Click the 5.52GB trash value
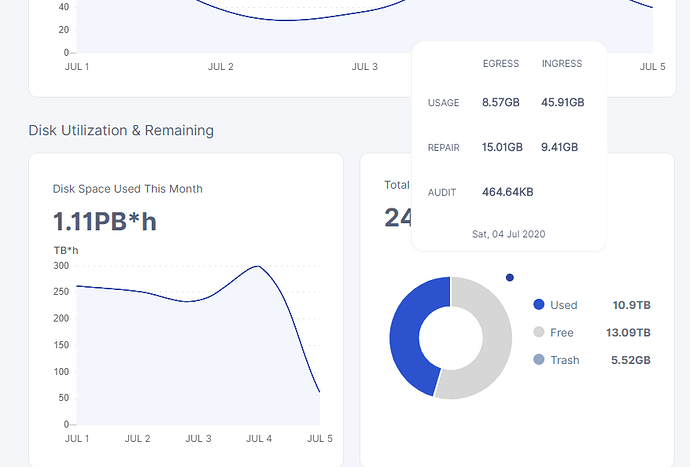This screenshot has height=467, width=690. (x=631, y=360)
